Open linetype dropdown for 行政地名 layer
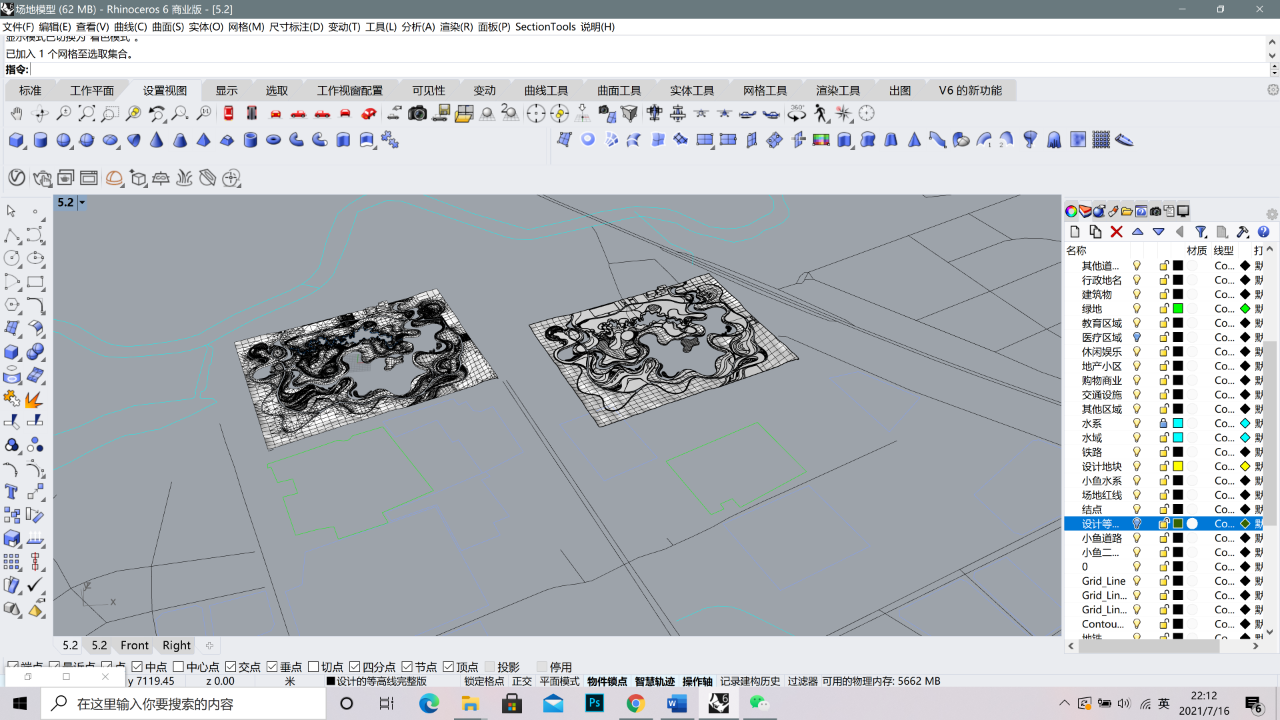 1225,280
